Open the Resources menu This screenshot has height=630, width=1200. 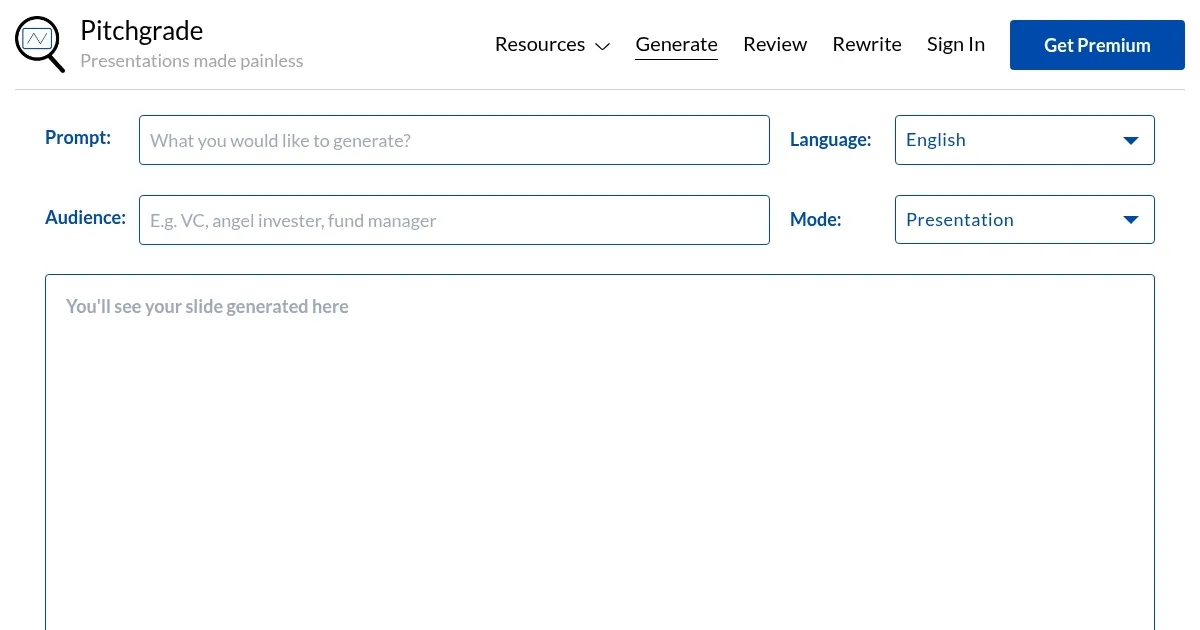coord(541,44)
